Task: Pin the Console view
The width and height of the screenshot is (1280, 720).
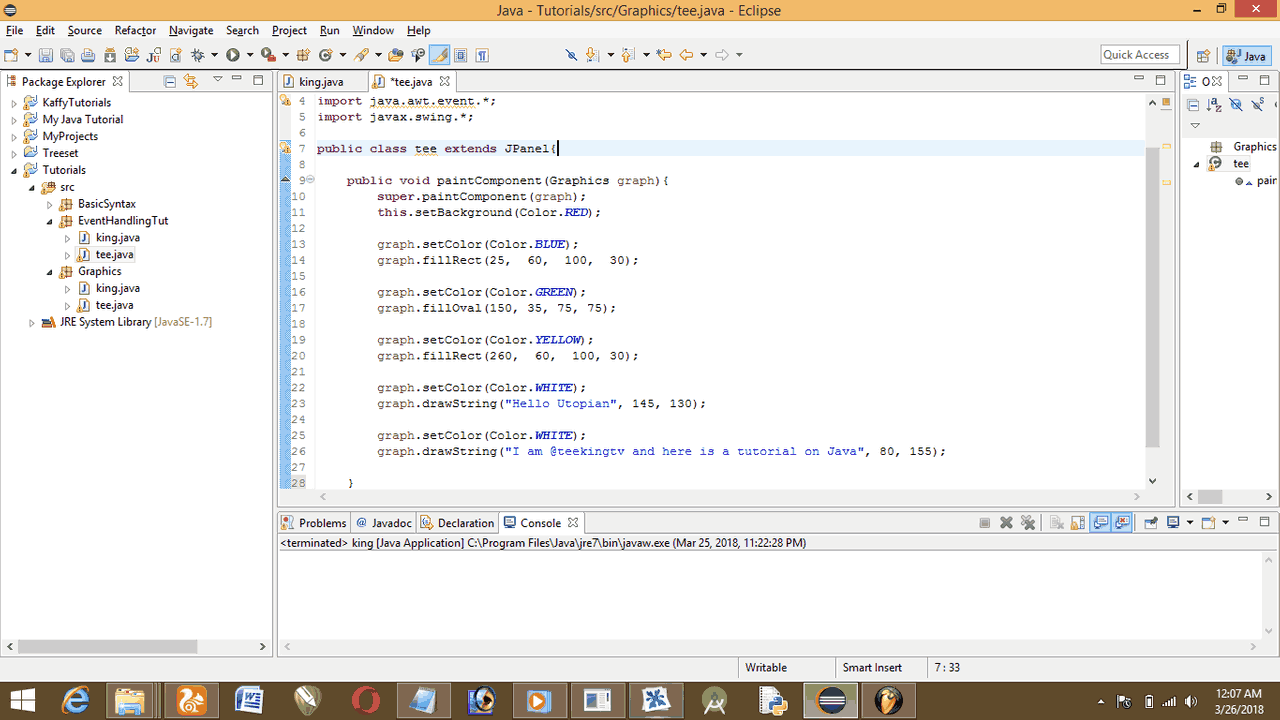Action: tap(1150, 523)
